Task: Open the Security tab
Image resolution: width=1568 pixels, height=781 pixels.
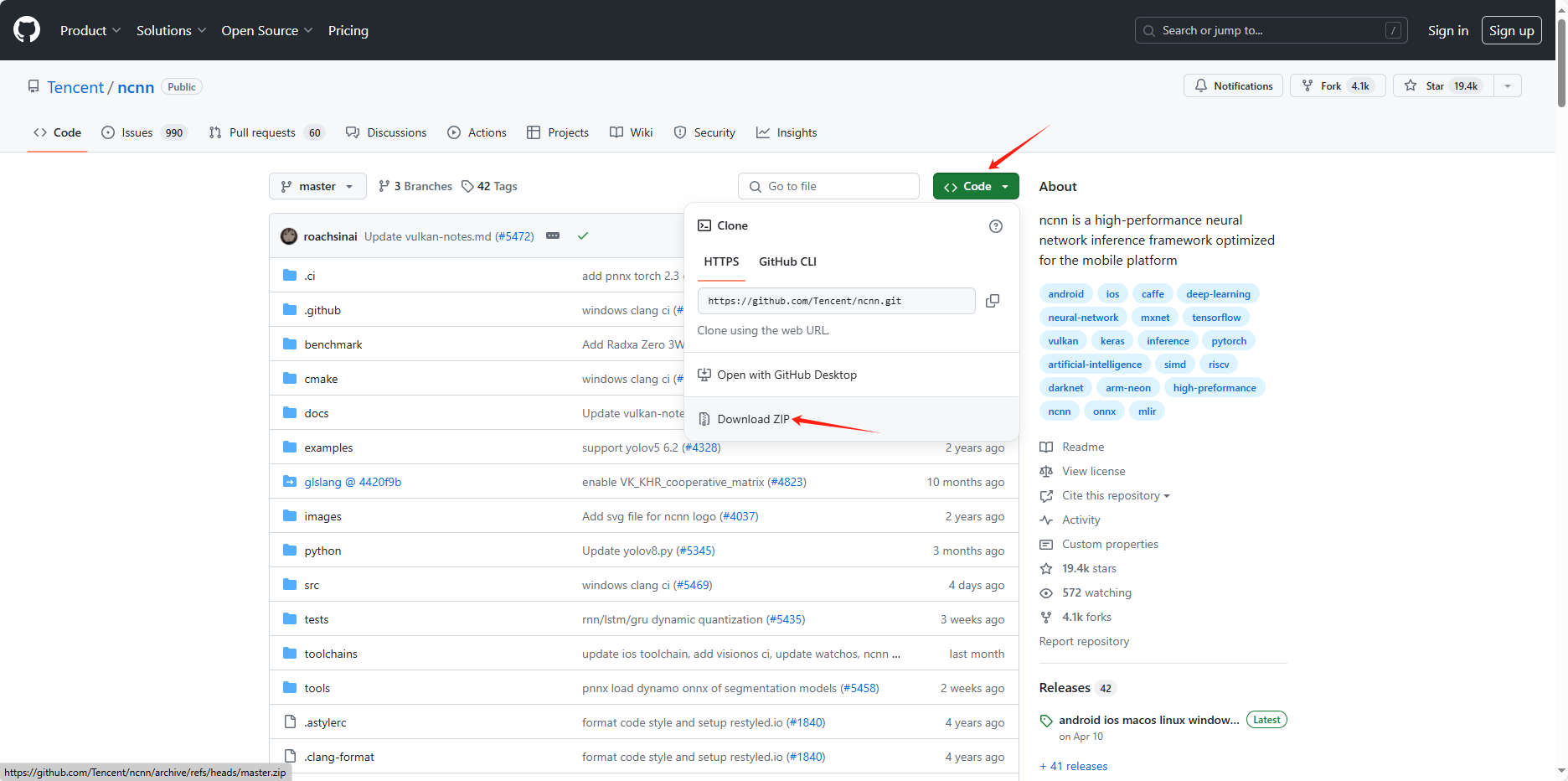Action: [x=704, y=132]
